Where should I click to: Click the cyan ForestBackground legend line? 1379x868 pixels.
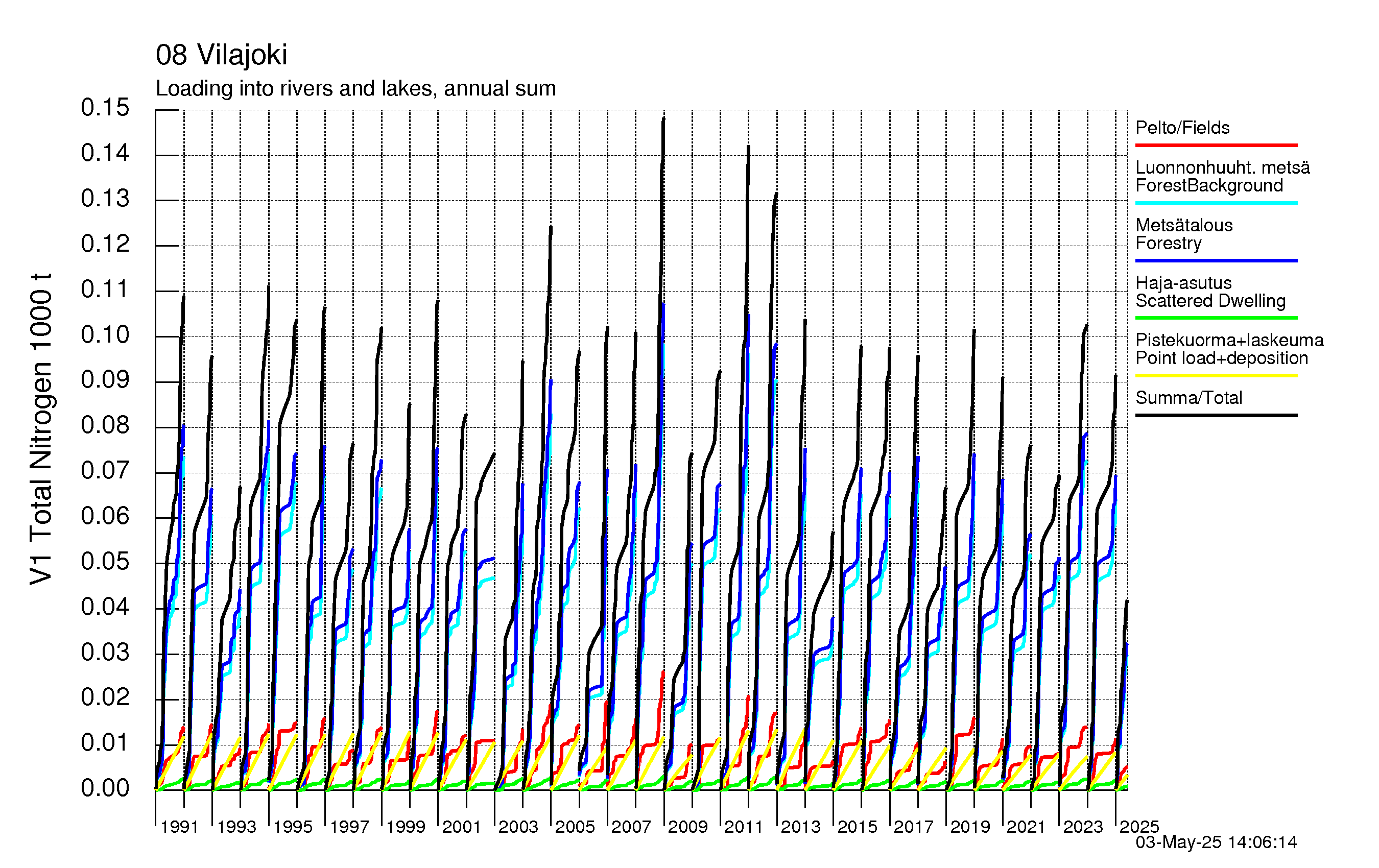click(1217, 203)
